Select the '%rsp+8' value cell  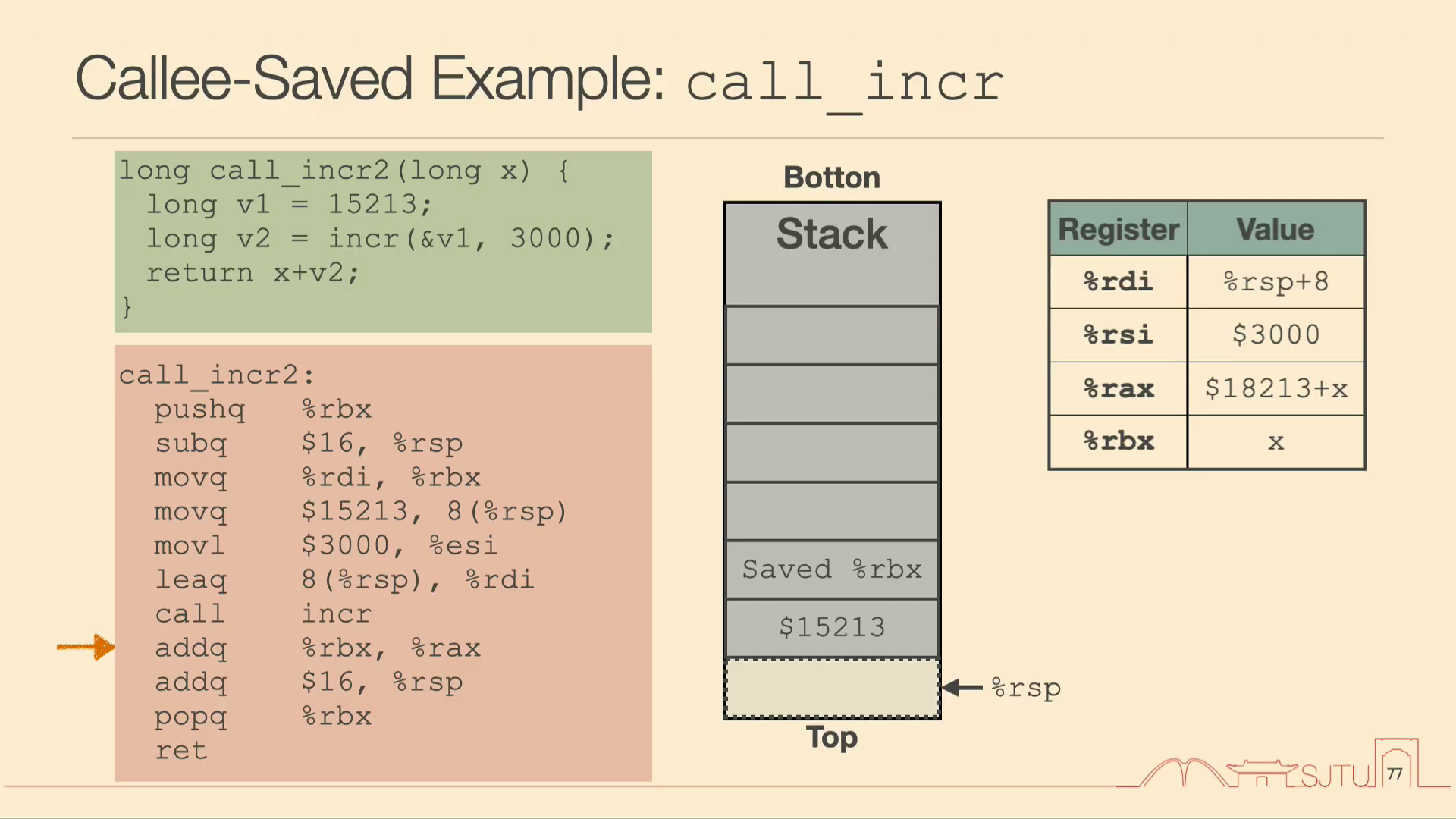(x=1276, y=282)
